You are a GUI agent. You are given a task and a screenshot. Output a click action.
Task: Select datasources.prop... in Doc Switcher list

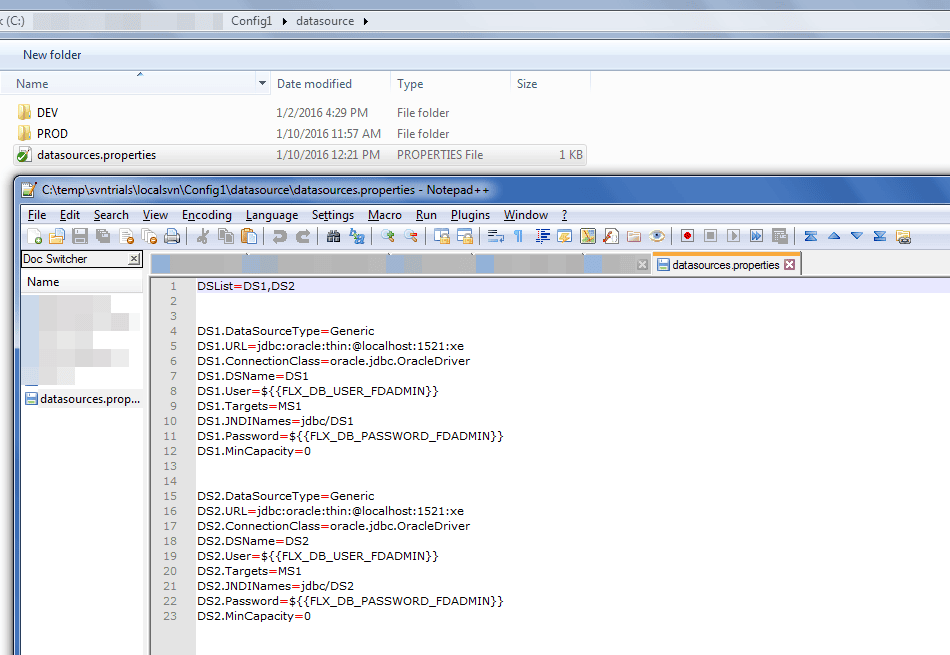82,399
